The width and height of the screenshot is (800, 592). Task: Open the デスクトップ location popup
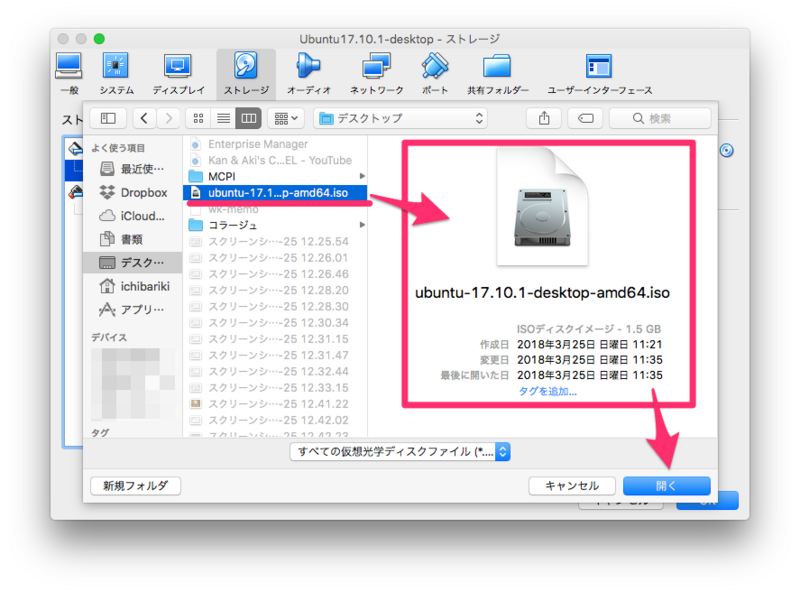click(401, 118)
